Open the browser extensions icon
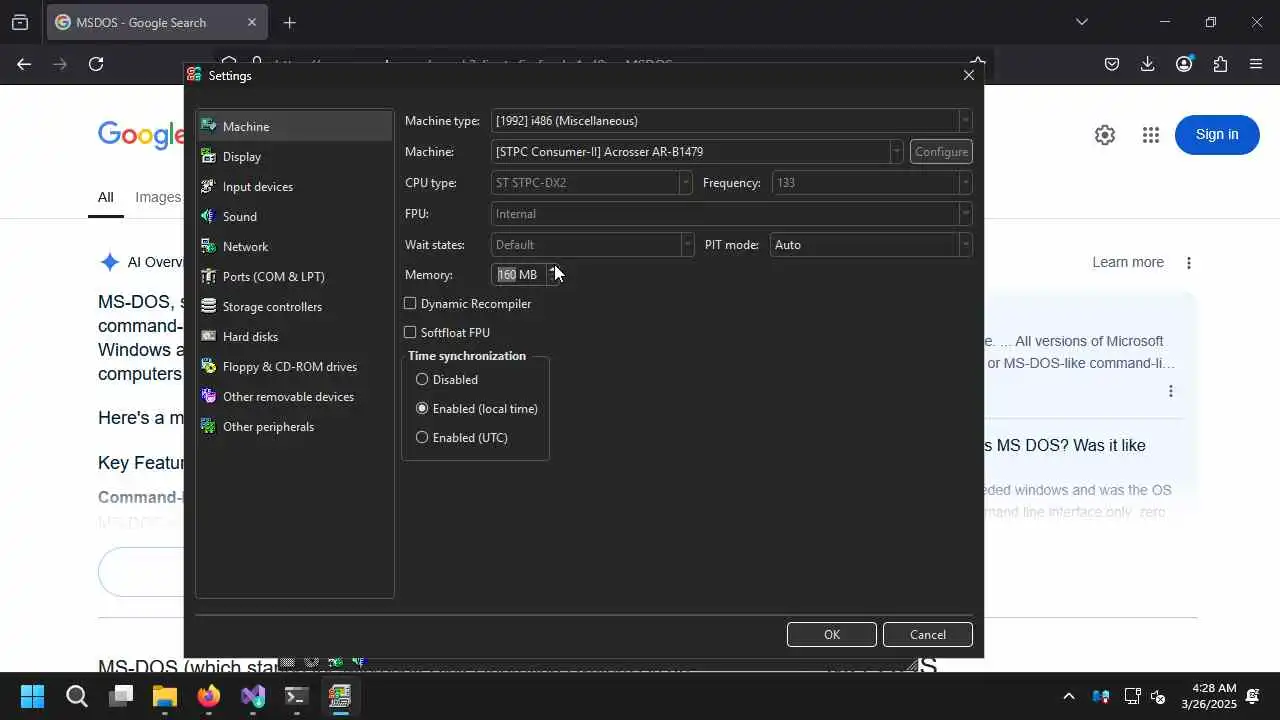Screen dimensions: 1280x720 click(1220, 64)
